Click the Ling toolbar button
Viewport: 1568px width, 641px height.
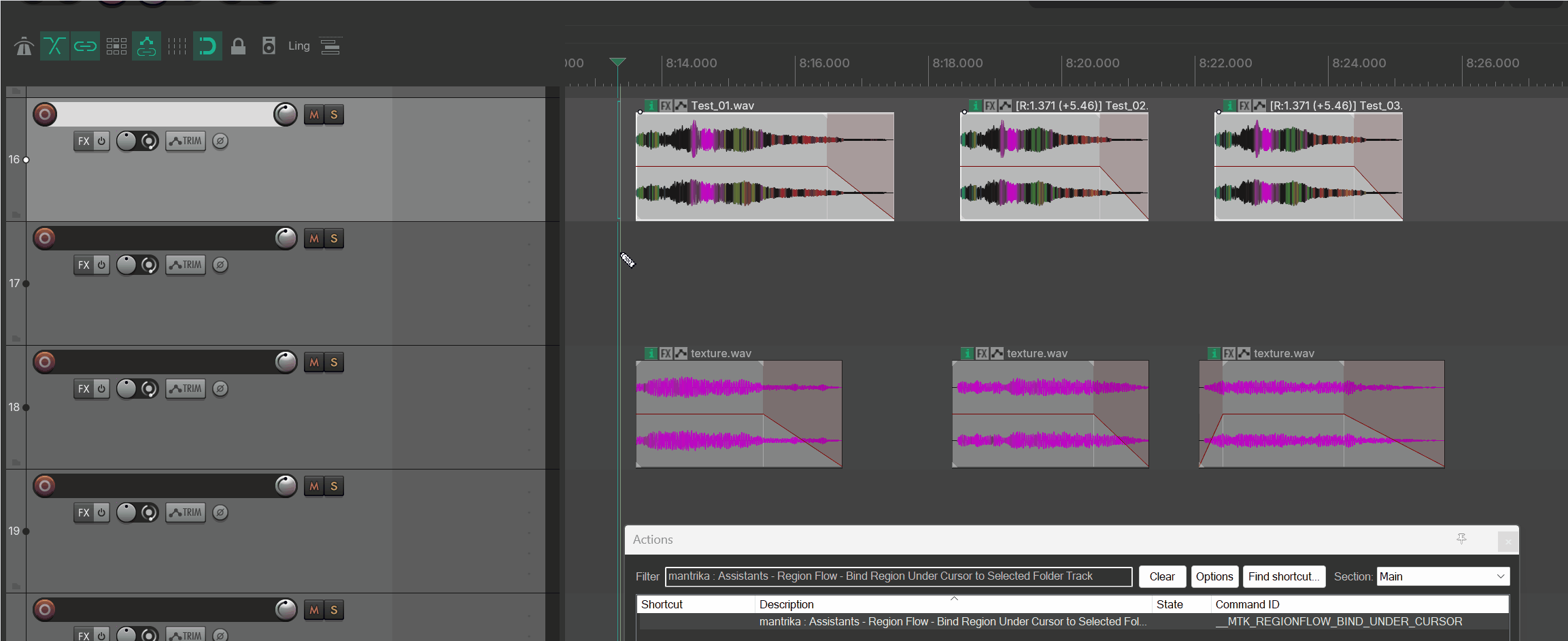(x=299, y=46)
